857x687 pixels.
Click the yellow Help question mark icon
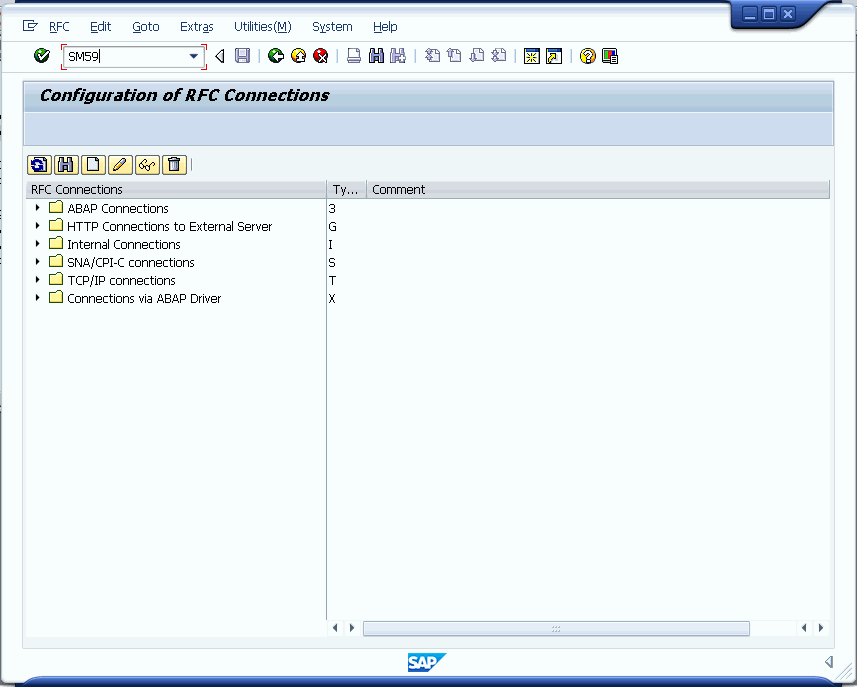pos(588,56)
